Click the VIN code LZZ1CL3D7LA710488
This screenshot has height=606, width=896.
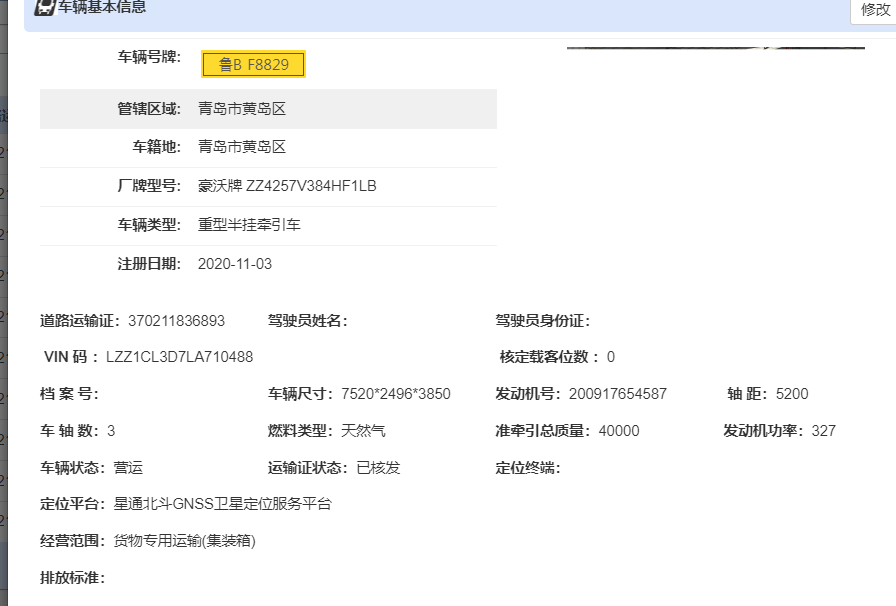tap(179, 357)
